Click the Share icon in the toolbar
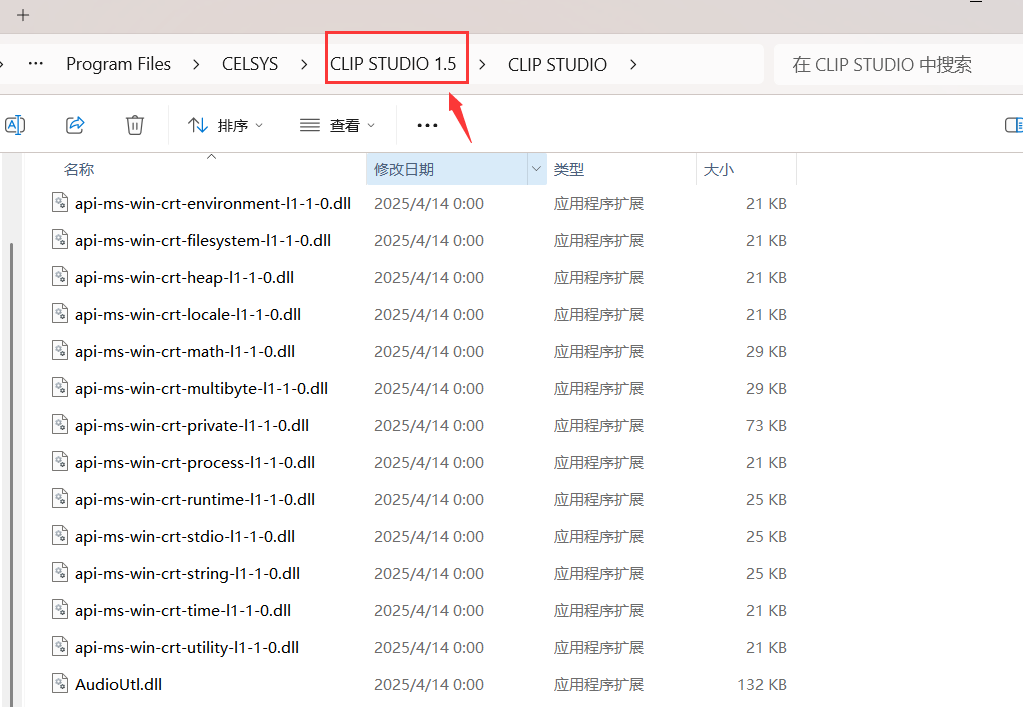This screenshot has width=1023, height=707. tap(75, 124)
